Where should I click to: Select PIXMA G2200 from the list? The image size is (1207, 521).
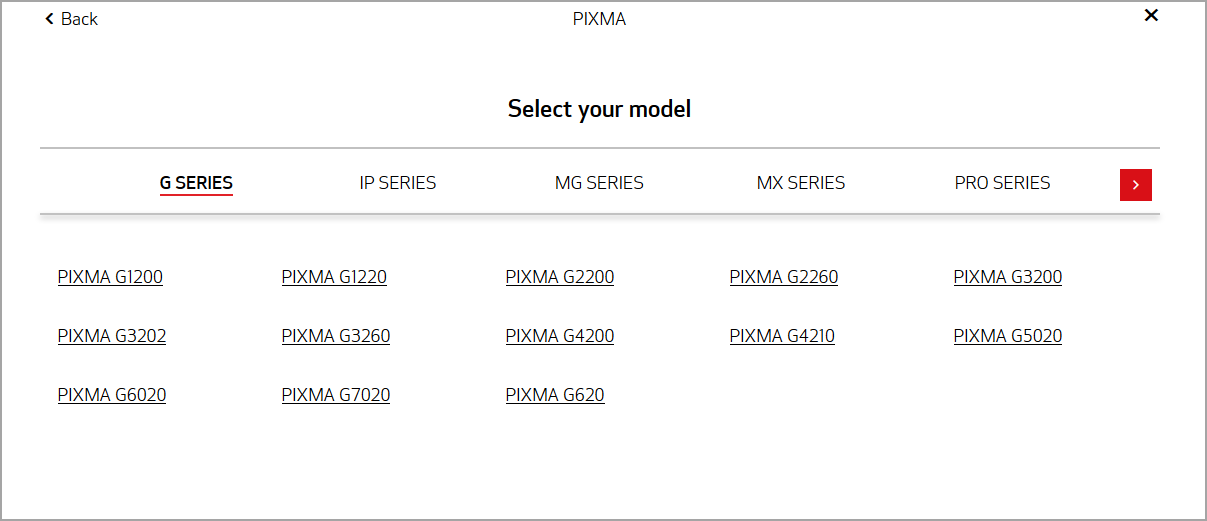[560, 277]
